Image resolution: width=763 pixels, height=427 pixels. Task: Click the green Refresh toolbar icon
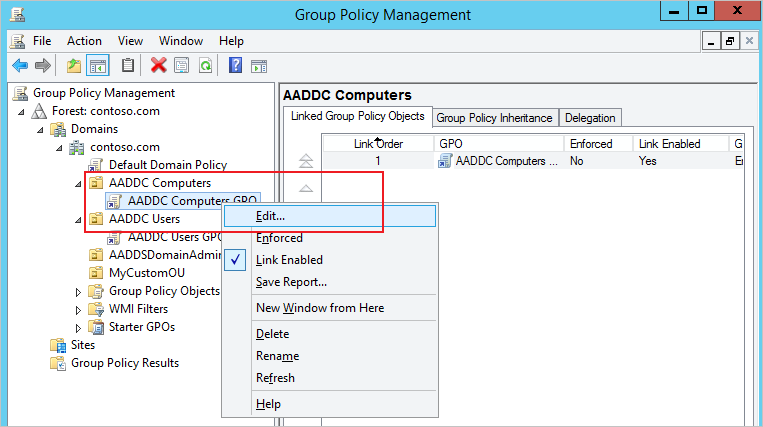205,66
